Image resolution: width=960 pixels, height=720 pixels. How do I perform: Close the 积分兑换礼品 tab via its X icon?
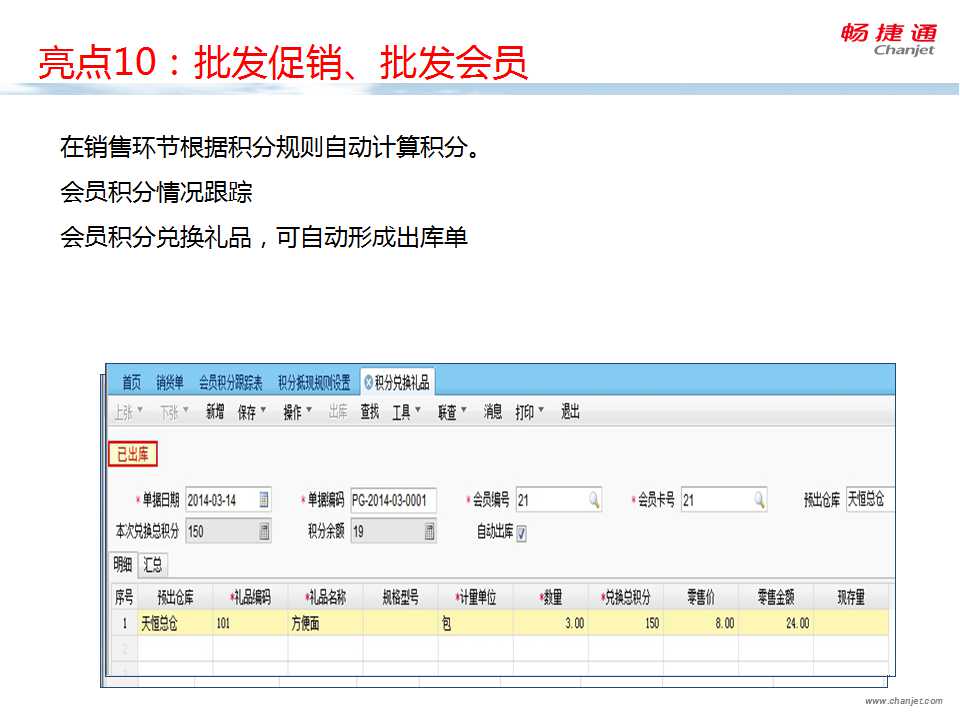(368, 382)
